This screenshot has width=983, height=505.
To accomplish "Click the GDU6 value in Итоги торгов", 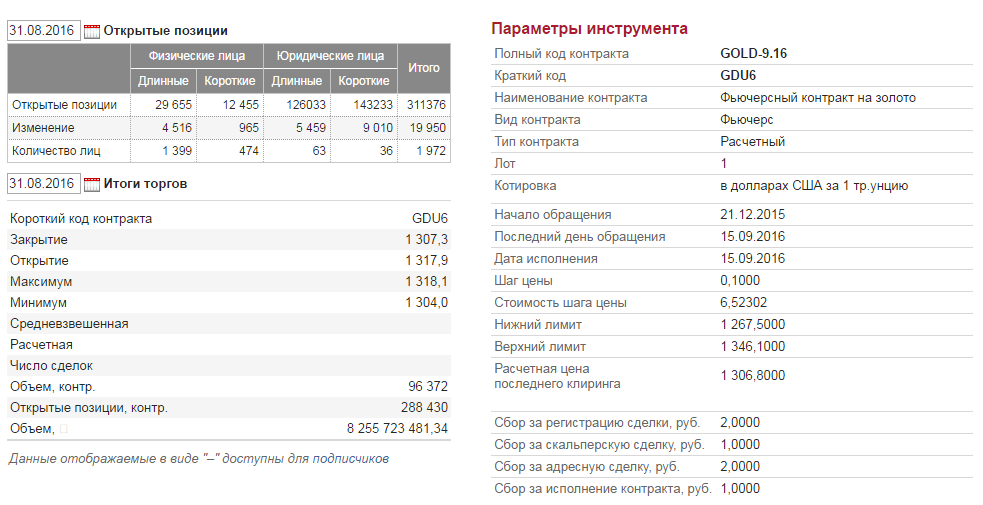I will click(x=430, y=219).
